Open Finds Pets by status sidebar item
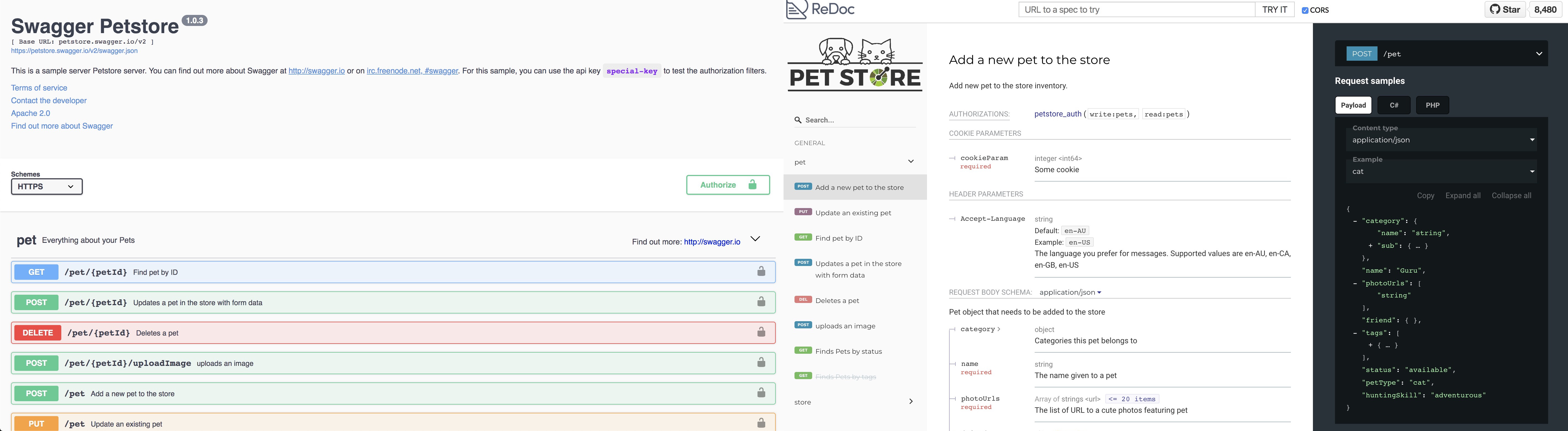The image size is (1568, 431). (855, 351)
